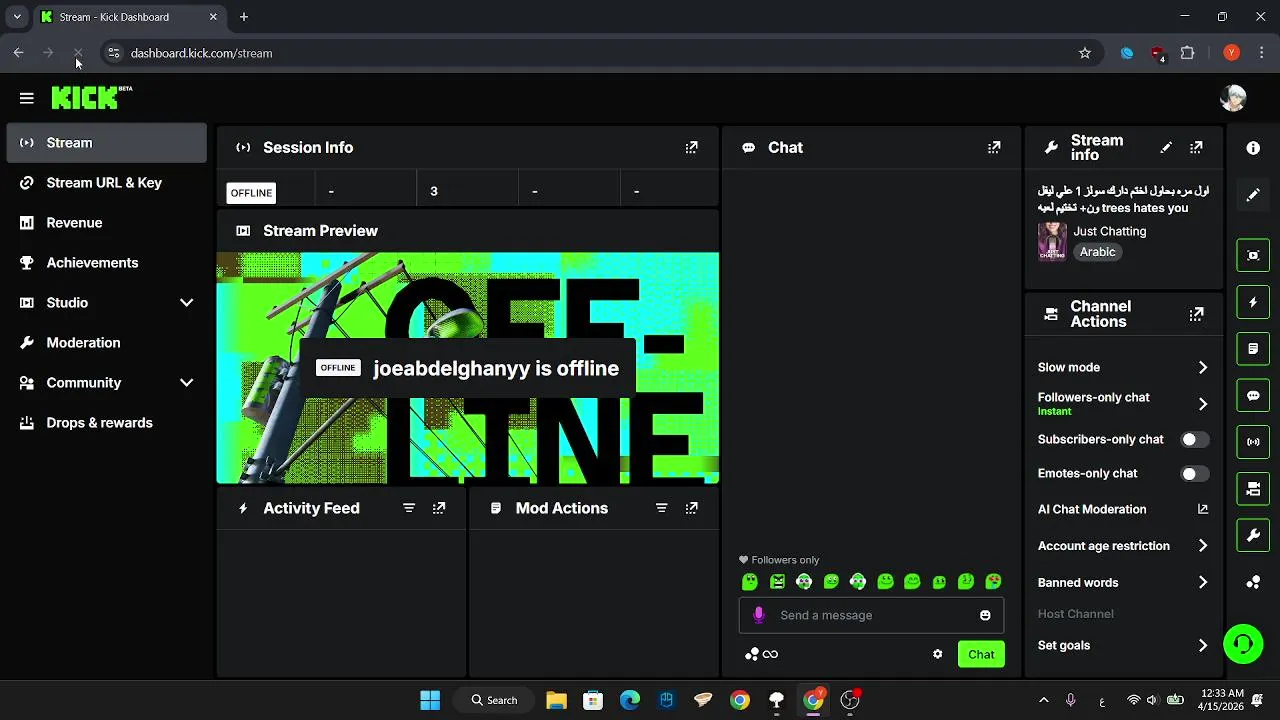Image resolution: width=1280 pixels, height=720 pixels.
Task: Toggle the stream info wrench widget in right rail
Action: point(1253,536)
